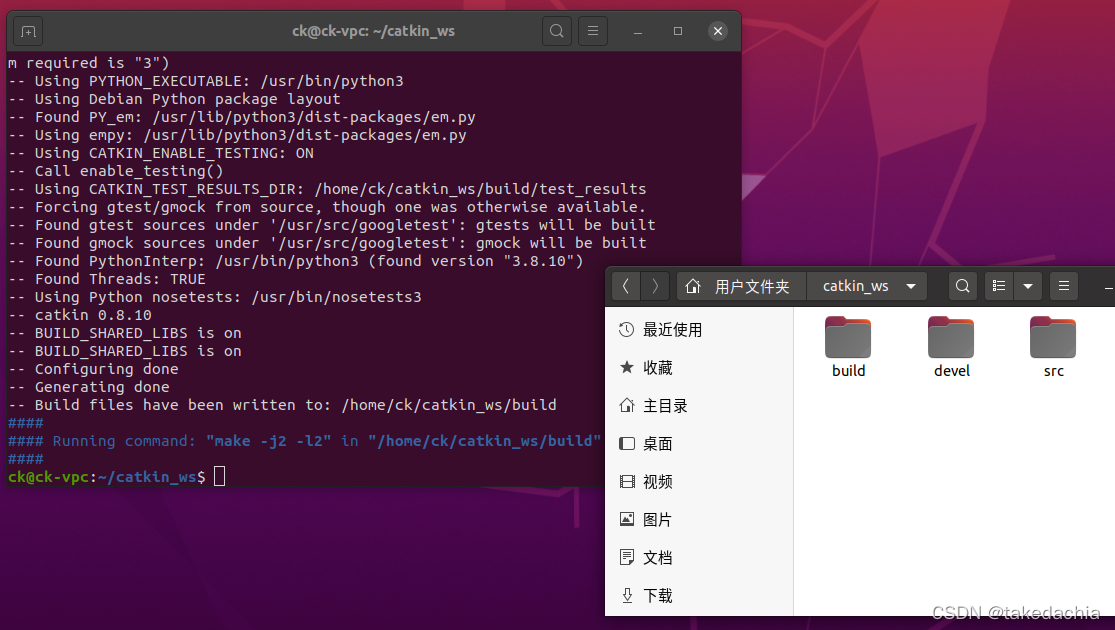This screenshot has width=1115, height=630.
Task: Expand the catkin_ws path dropdown
Action: coord(910,286)
